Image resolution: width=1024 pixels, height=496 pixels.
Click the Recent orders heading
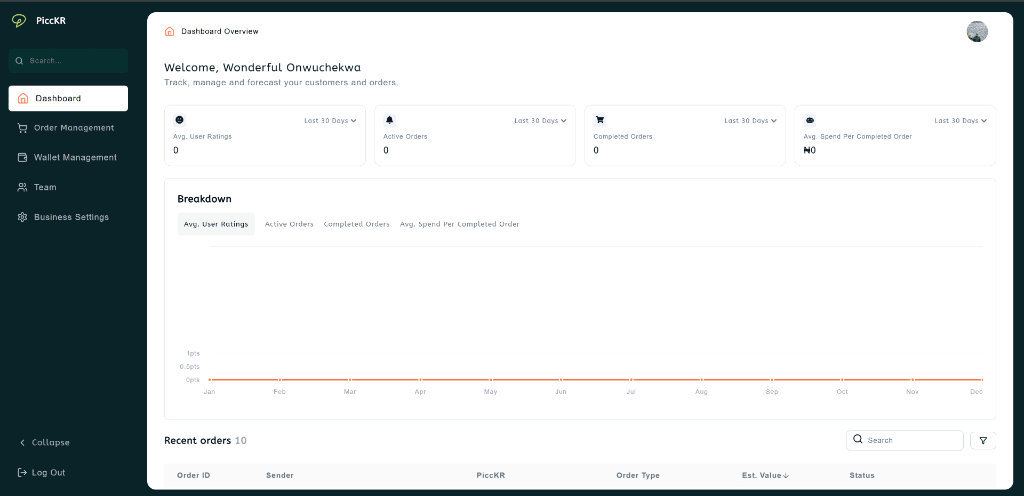(197, 441)
